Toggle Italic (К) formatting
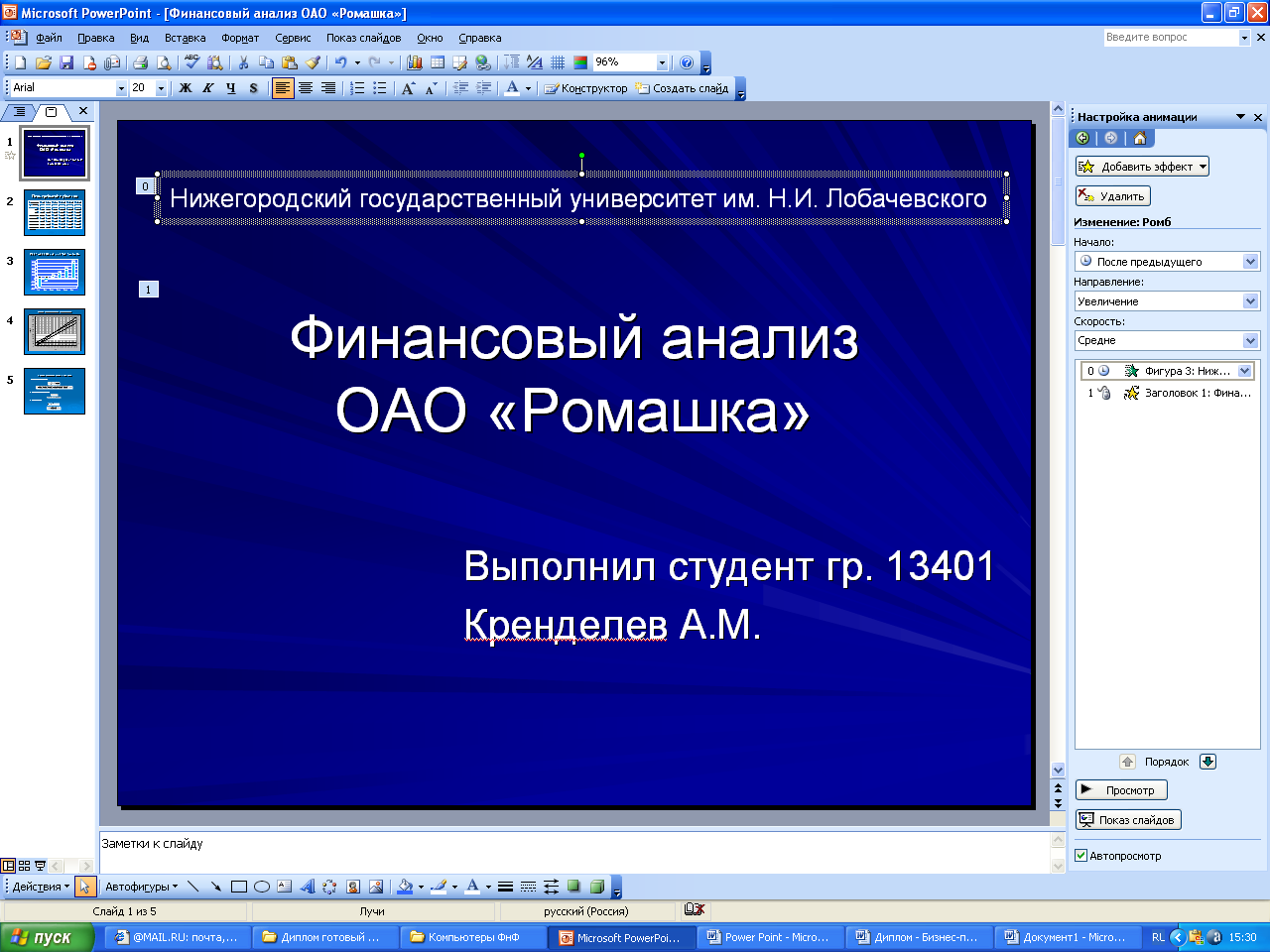This screenshot has height=952, width=1270. pyautogui.click(x=208, y=88)
